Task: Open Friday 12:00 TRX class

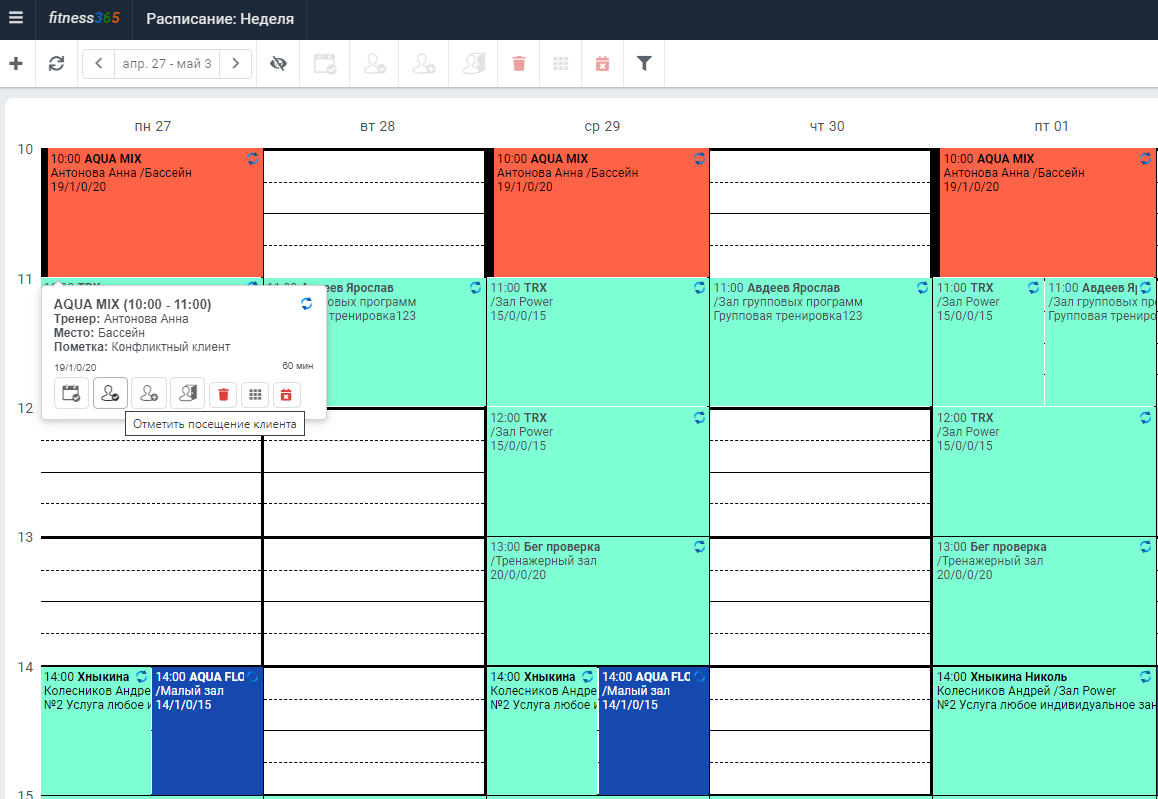Action: tap(1044, 472)
